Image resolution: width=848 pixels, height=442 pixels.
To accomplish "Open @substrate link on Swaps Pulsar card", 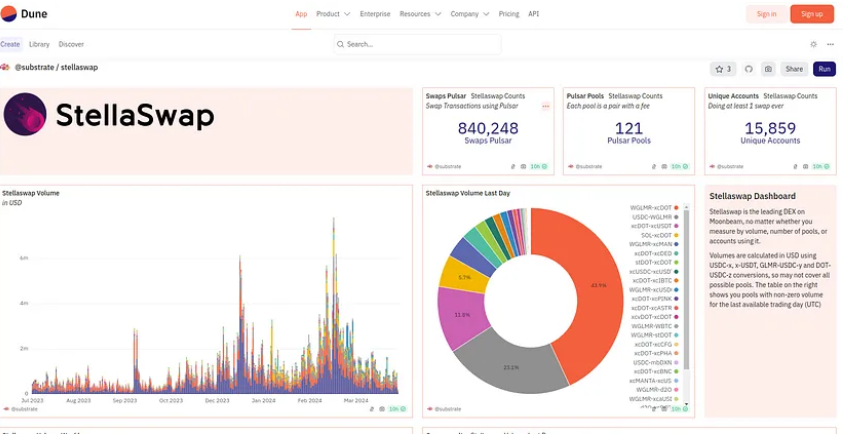I will click(448, 167).
